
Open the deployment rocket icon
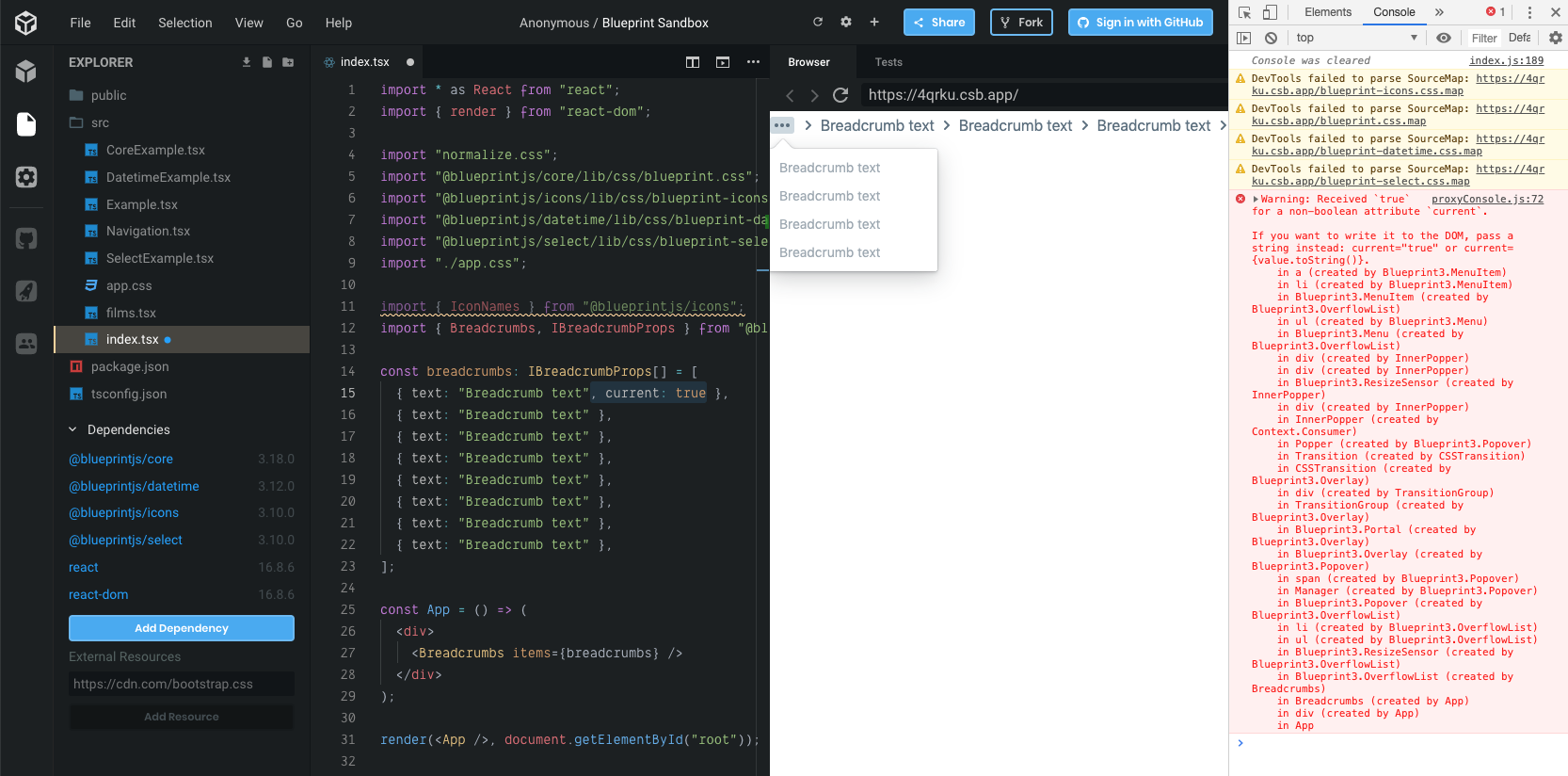(26, 291)
